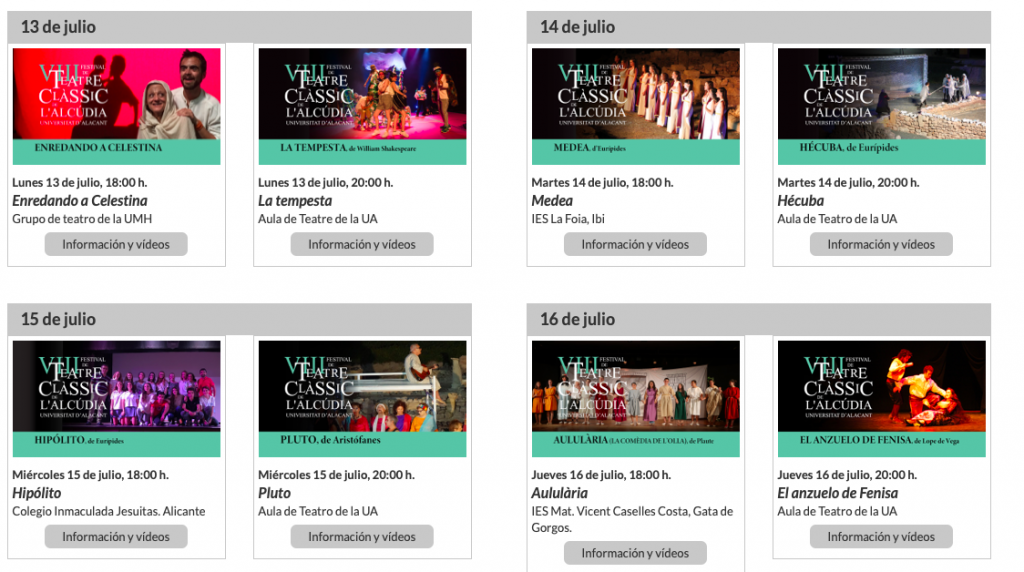Select the Aululària title below the poster
This screenshot has height=572, width=1024.
coord(560,493)
